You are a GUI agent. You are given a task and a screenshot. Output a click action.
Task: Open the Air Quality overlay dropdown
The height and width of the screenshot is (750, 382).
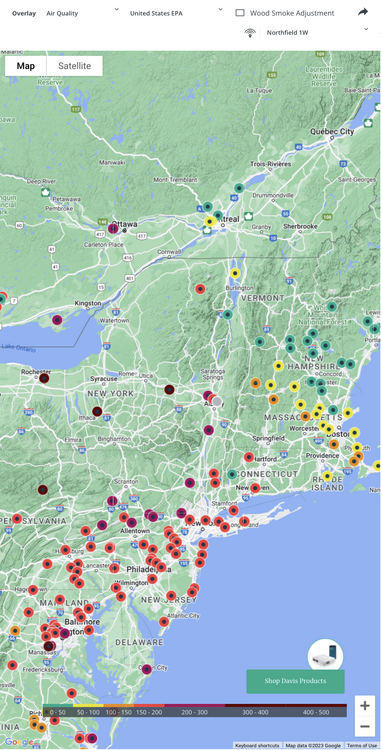pyautogui.click(x=82, y=13)
